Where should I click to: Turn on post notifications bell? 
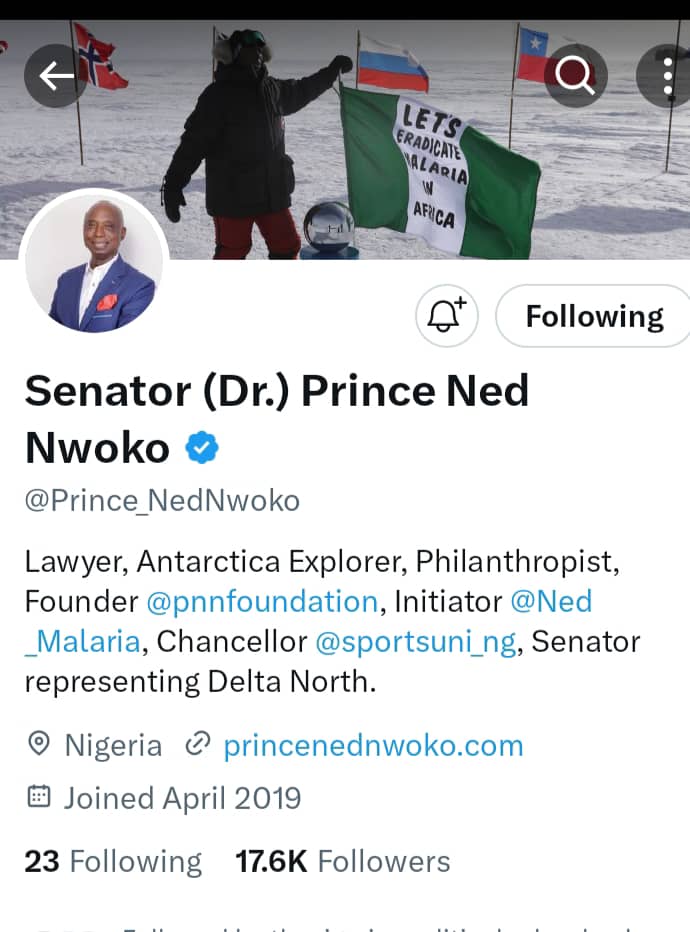click(446, 316)
